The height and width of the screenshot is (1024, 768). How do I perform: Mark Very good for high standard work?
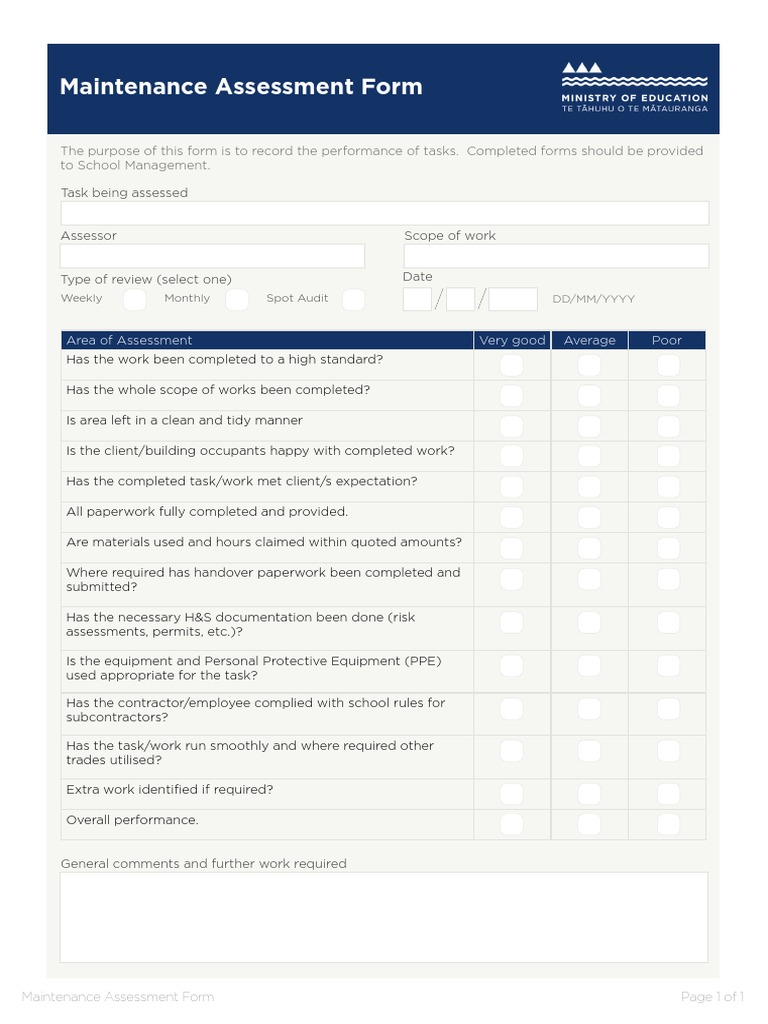(x=511, y=365)
